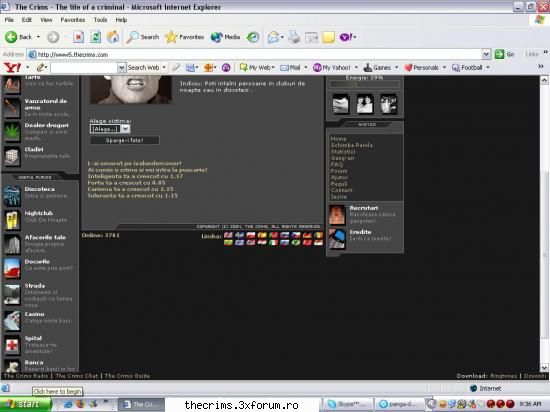
Task: Open the Yahoo Search Web dropdown arrow
Action: (x=164, y=67)
